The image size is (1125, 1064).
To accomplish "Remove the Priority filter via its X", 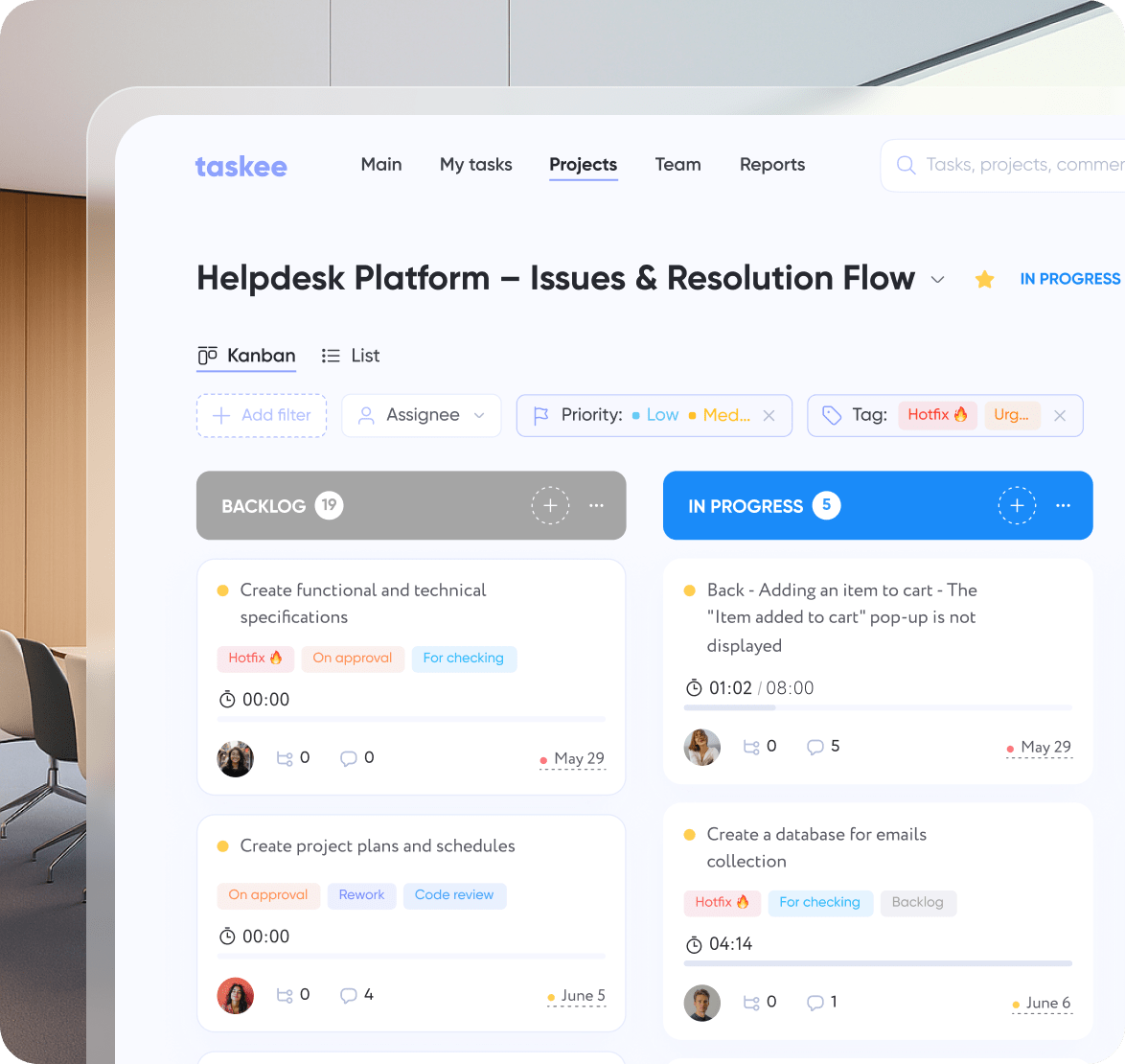I will point(769,415).
